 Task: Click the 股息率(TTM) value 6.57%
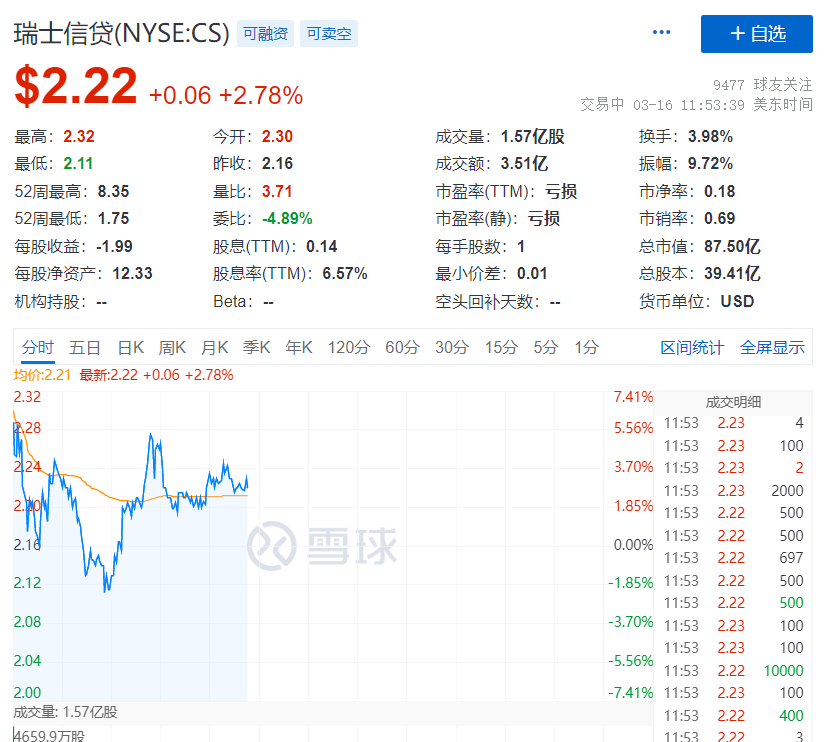[x=345, y=273]
